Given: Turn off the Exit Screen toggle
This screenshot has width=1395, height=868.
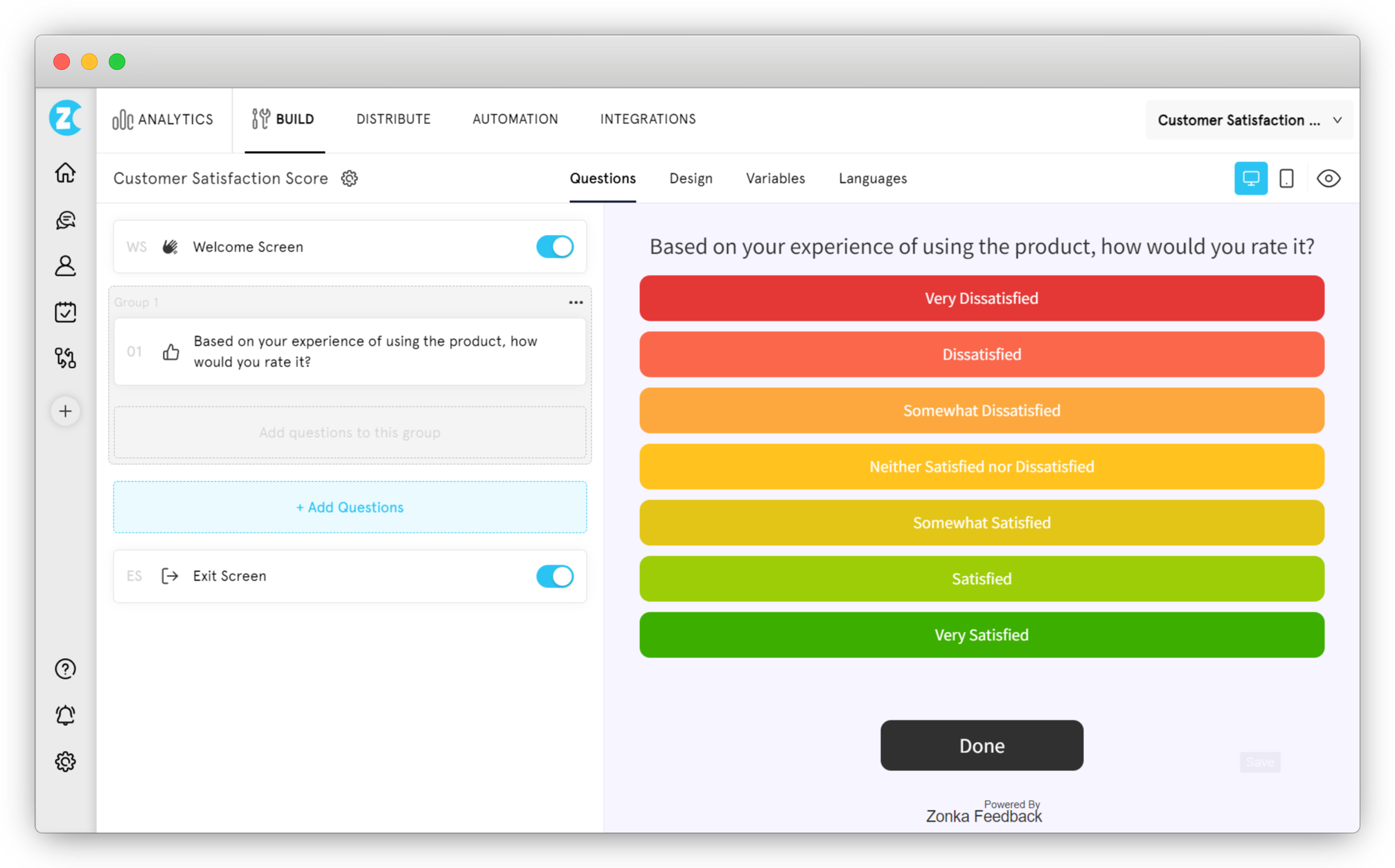Looking at the screenshot, I should pos(554,576).
